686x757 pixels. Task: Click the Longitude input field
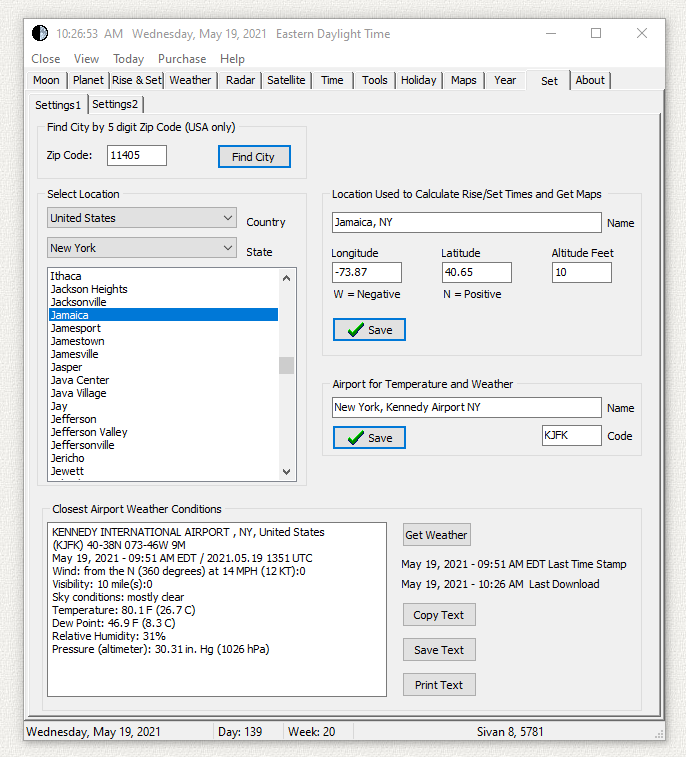[367, 272]
